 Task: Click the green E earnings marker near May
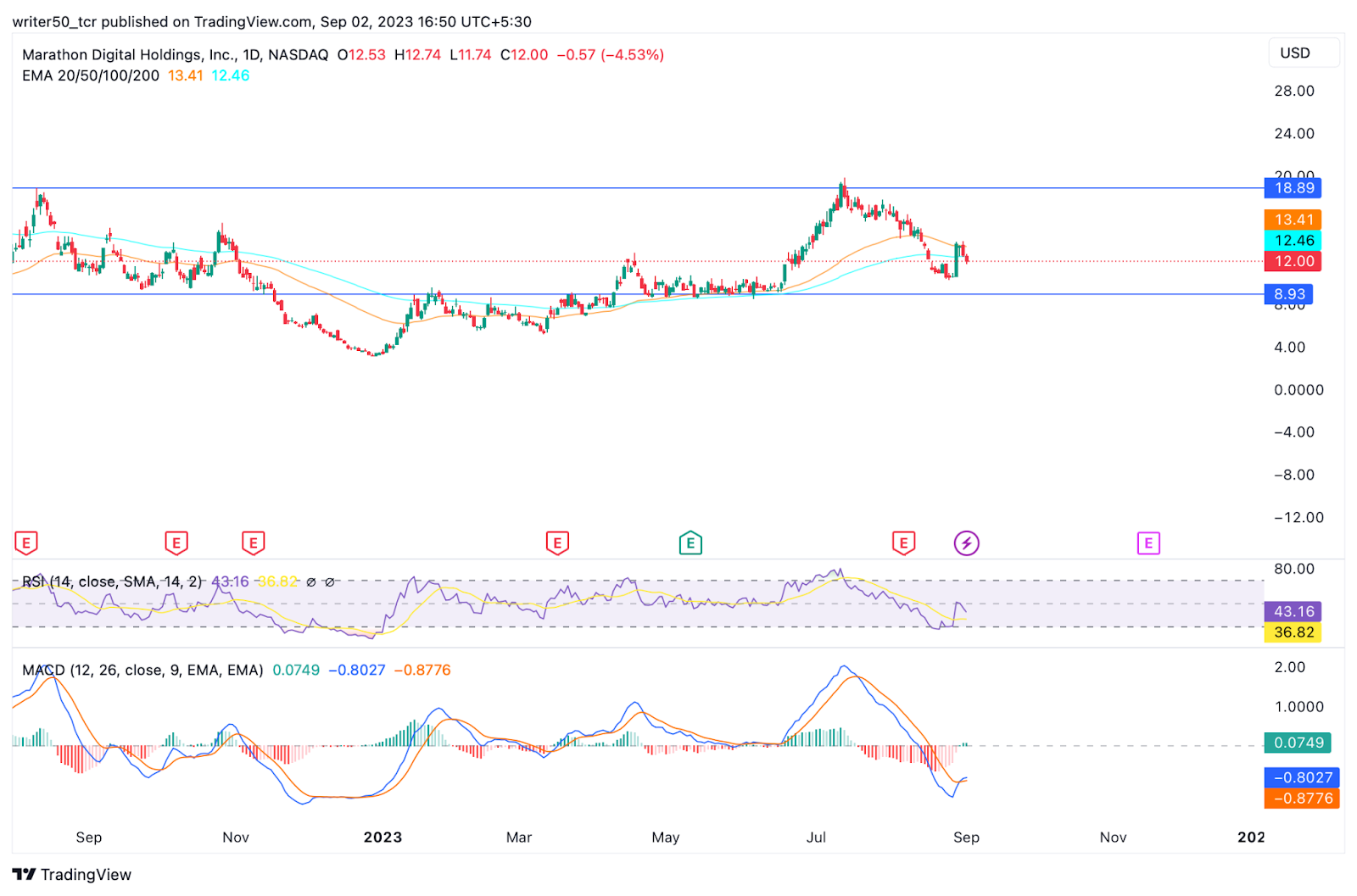(690, 543)
